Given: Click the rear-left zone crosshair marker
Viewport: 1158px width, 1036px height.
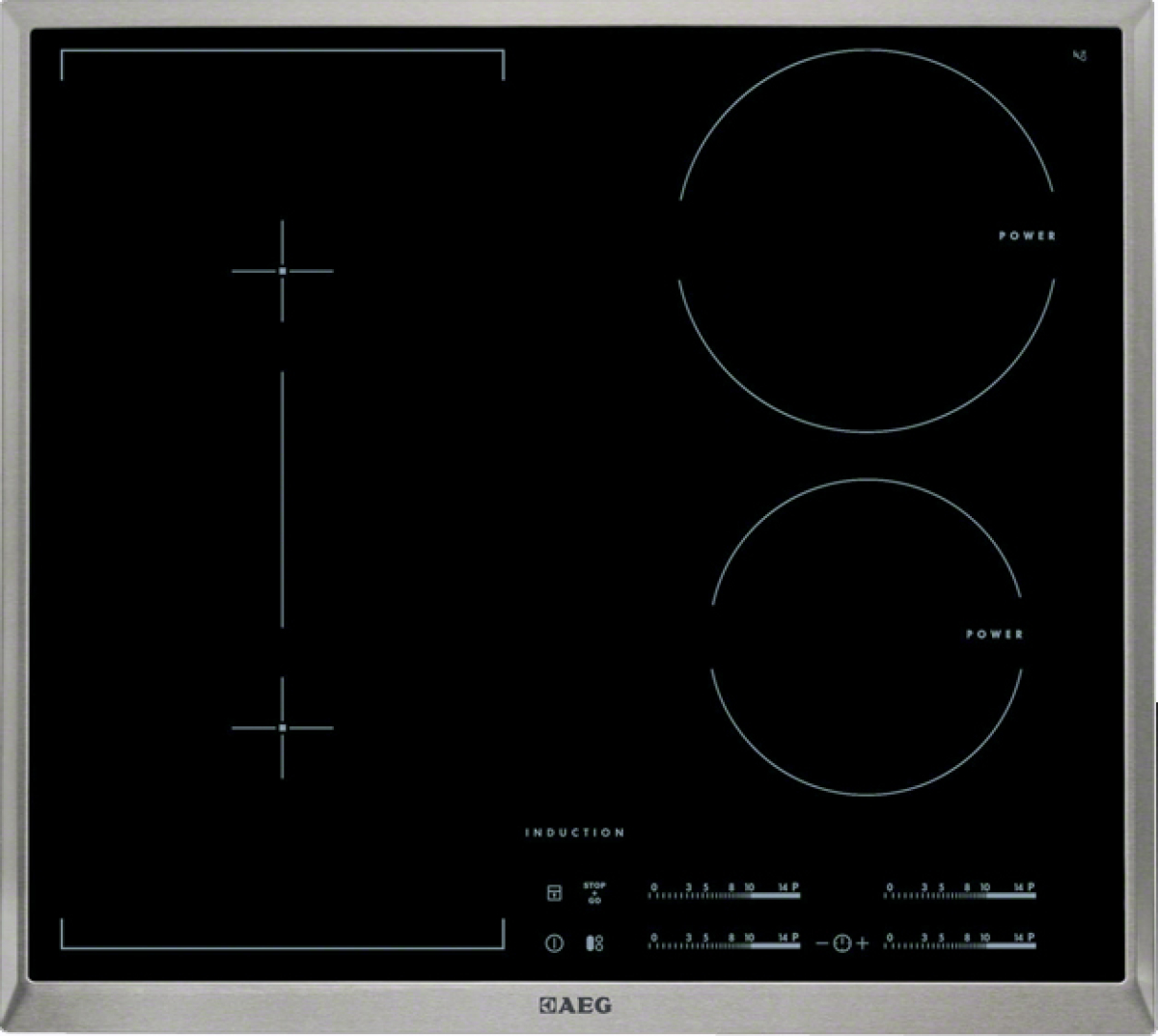Looking at the screenshot, I should pyautogui.click(x=282, y=271).
